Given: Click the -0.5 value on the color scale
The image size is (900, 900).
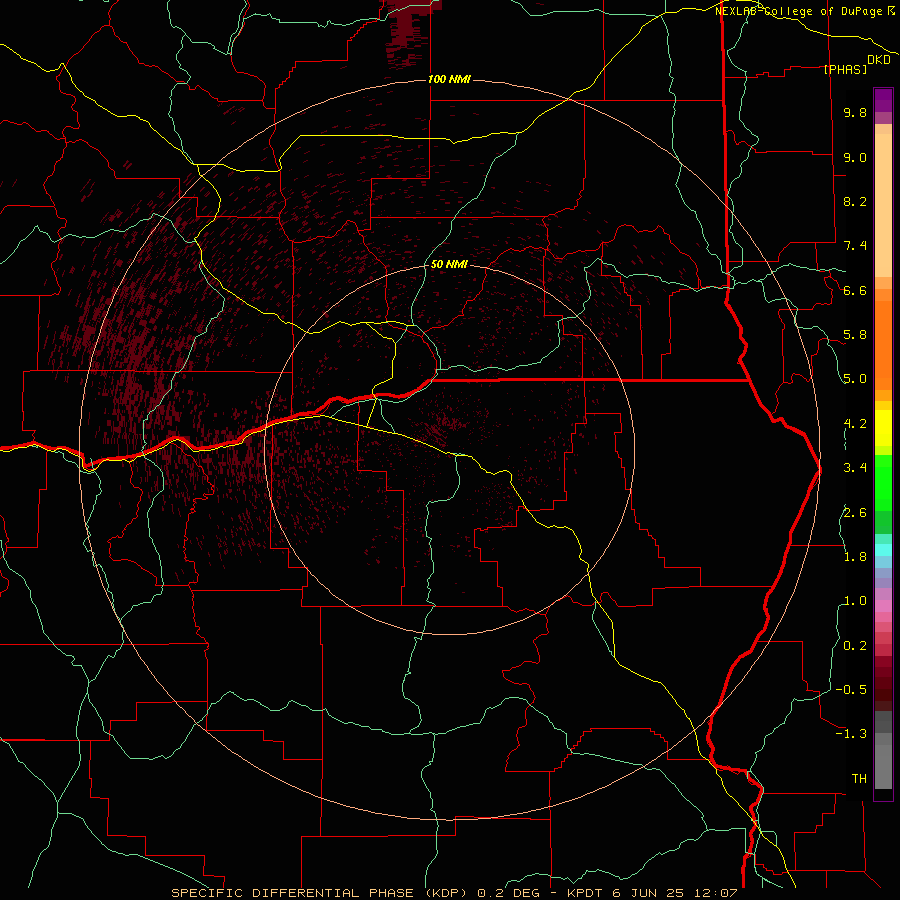Looking at the screenshot, I should tap(851, 690).
